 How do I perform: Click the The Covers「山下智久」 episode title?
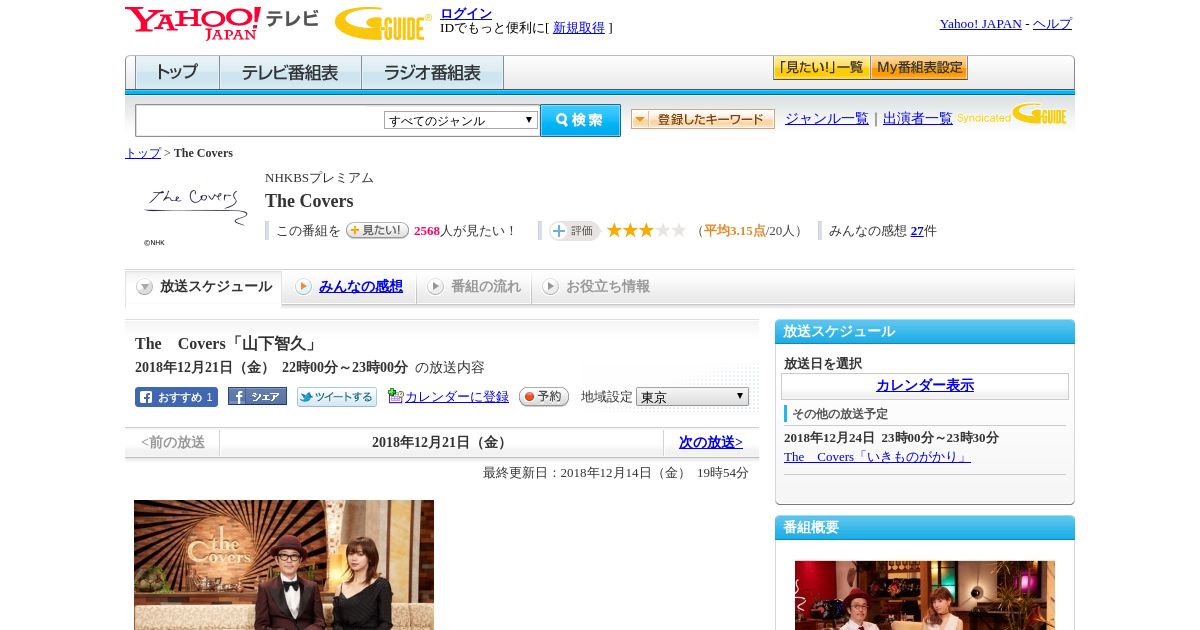[227, 344]
